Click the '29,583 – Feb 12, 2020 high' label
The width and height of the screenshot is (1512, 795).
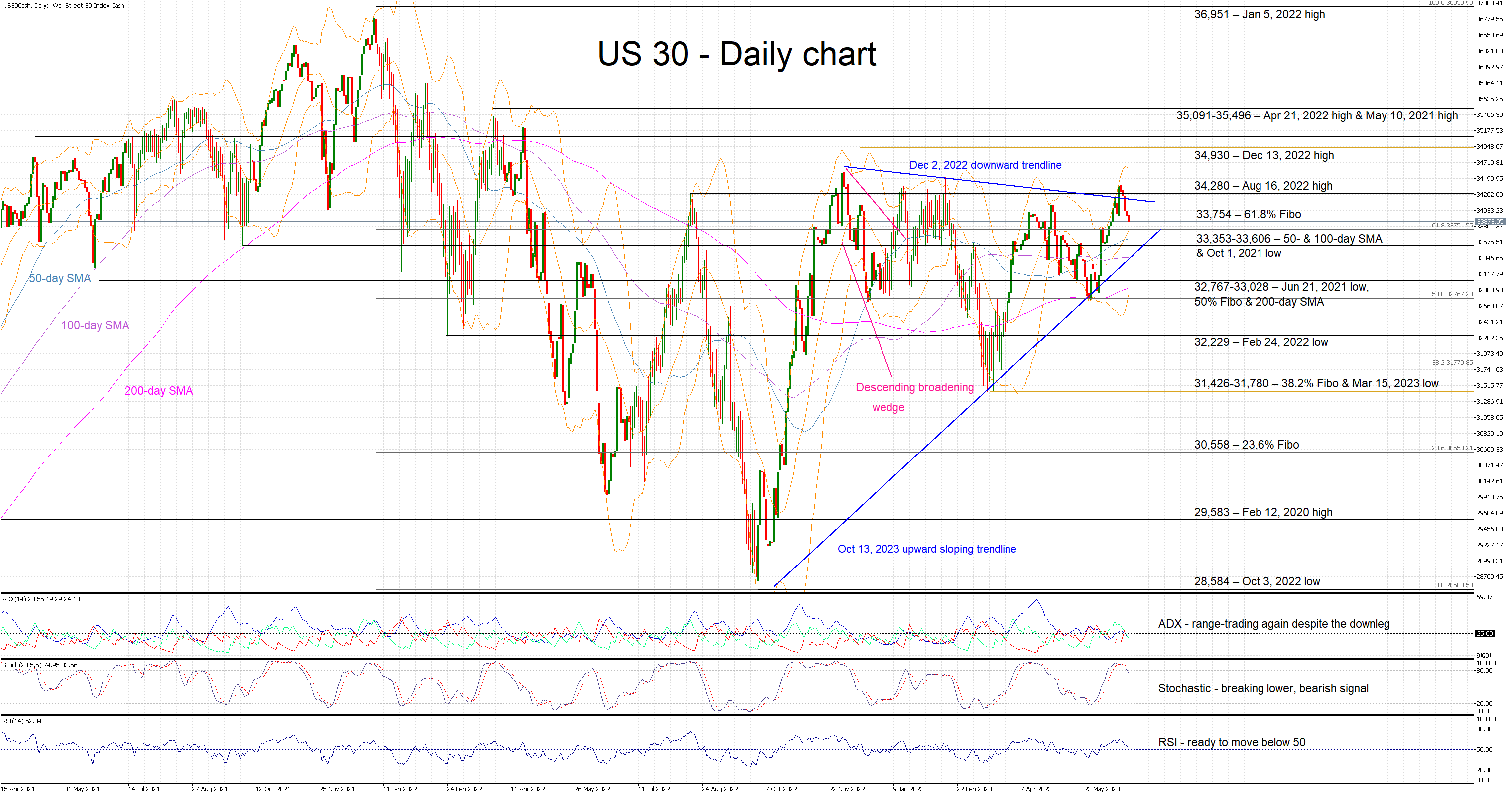click(1262, 513)
